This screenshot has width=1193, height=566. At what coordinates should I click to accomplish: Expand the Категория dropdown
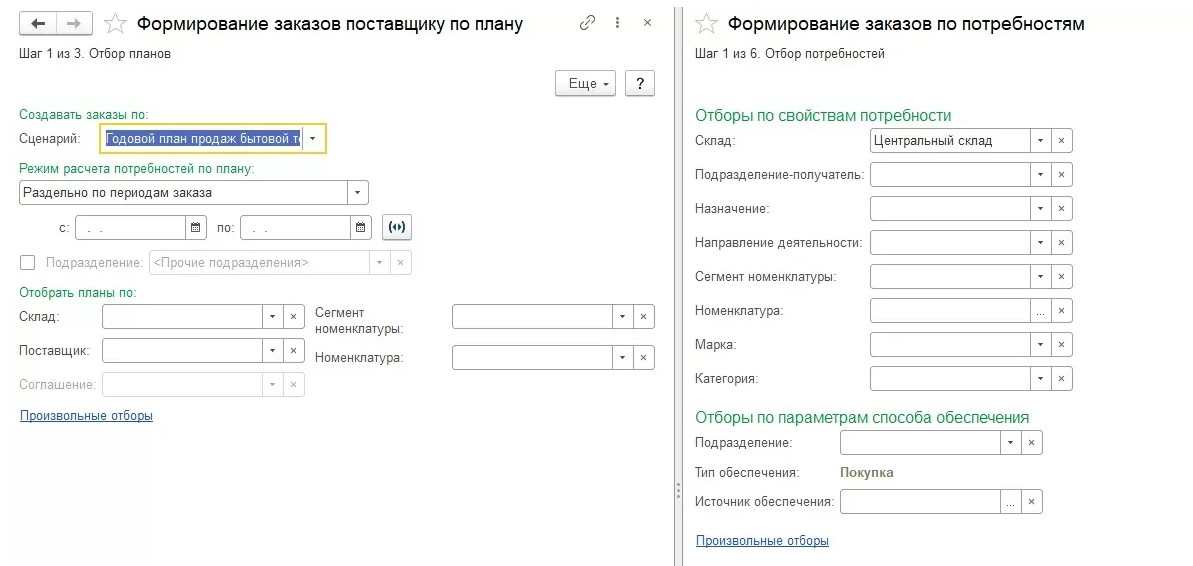(x=1041, y=378)
